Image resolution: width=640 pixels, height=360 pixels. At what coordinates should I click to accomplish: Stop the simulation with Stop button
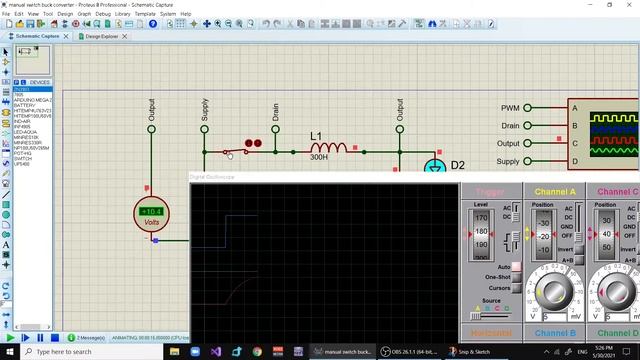pyautogui.click(x=55, y=338)
